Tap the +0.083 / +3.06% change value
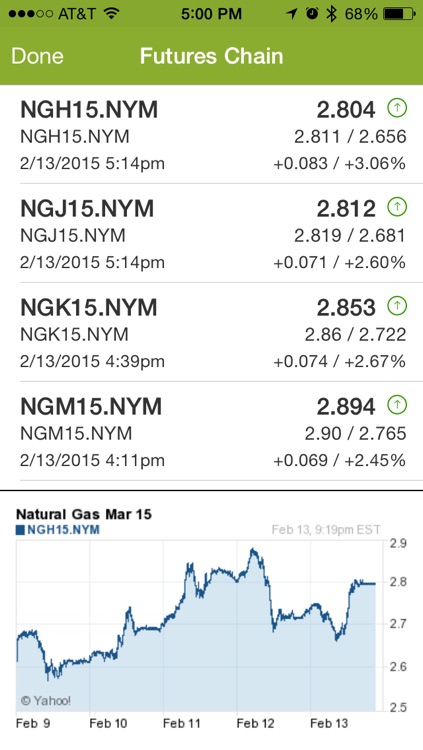Image resolution: width=423 pixels, height=750 pixels. [339, 164]
